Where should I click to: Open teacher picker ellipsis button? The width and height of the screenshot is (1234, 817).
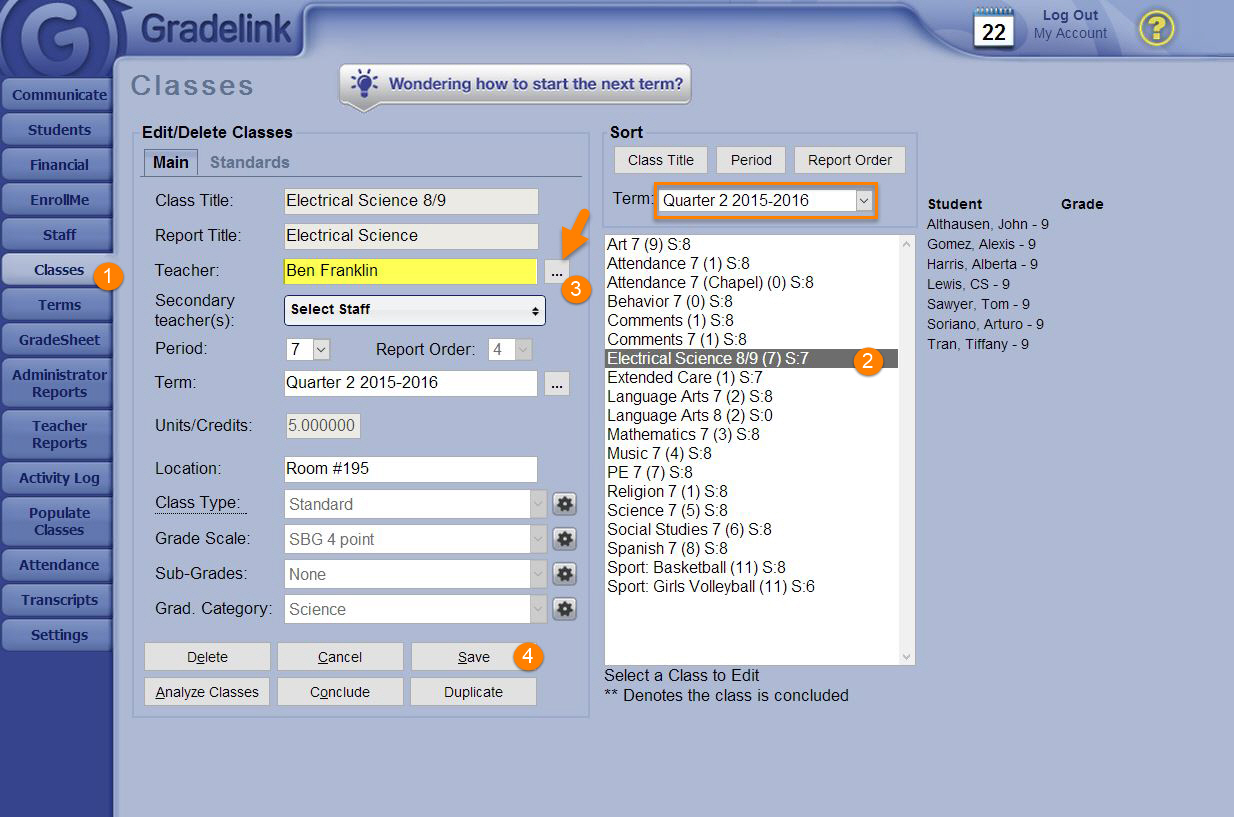(557, 271)
